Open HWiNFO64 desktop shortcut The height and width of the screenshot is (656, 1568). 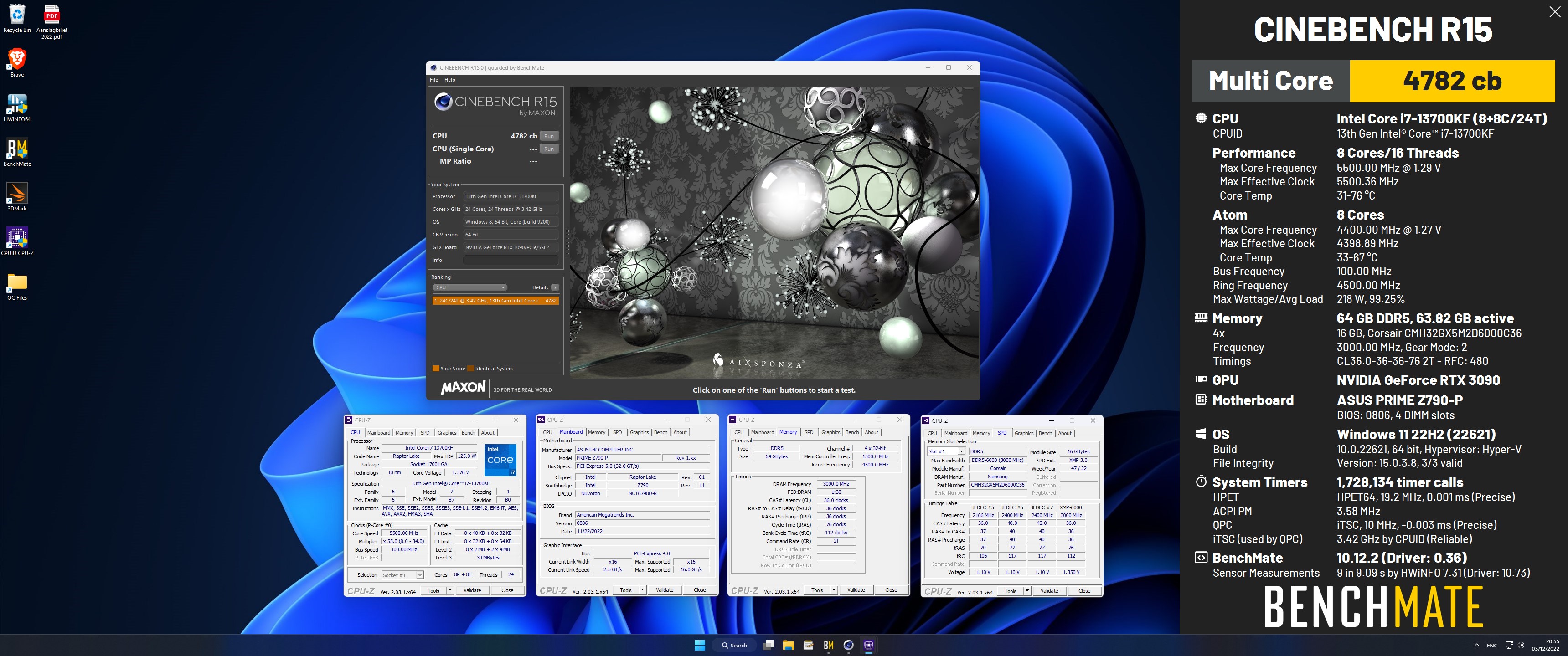pos(17,107)
